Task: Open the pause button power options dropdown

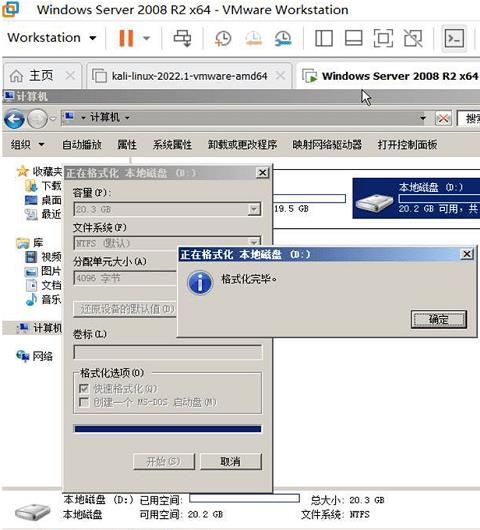Action: [146, 38]
